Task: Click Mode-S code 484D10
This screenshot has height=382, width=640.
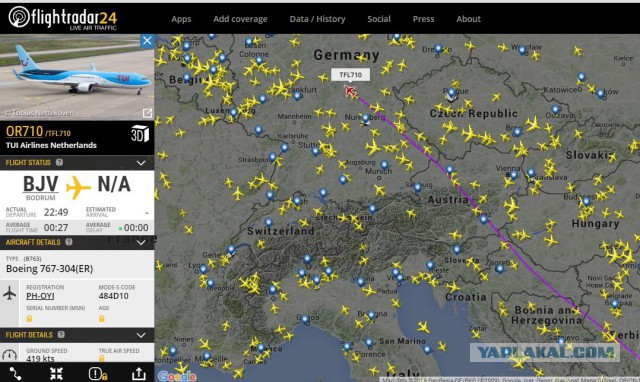Action: pos(113,296)
